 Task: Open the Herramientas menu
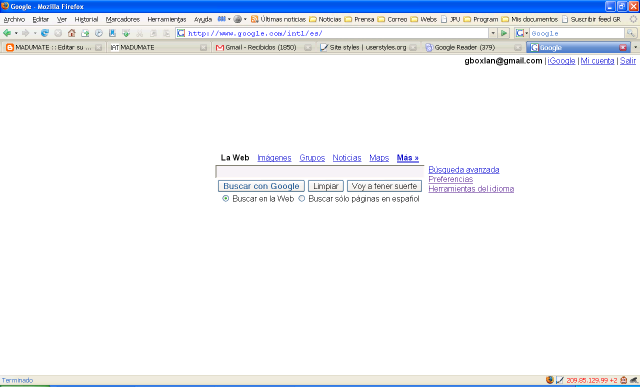[x=167, y=19]
